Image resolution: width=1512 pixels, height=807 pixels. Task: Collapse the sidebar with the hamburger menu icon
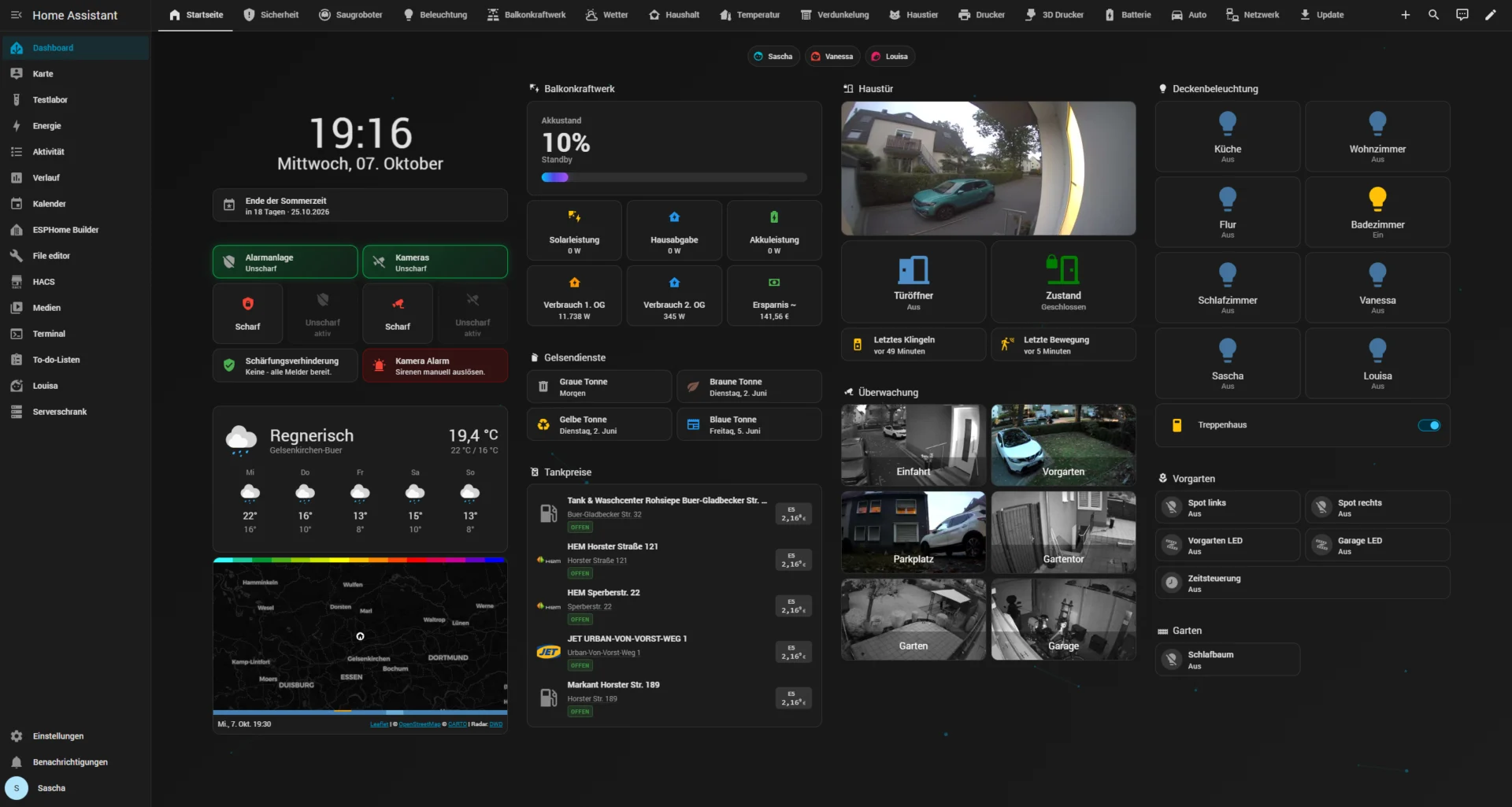[16, 15]
